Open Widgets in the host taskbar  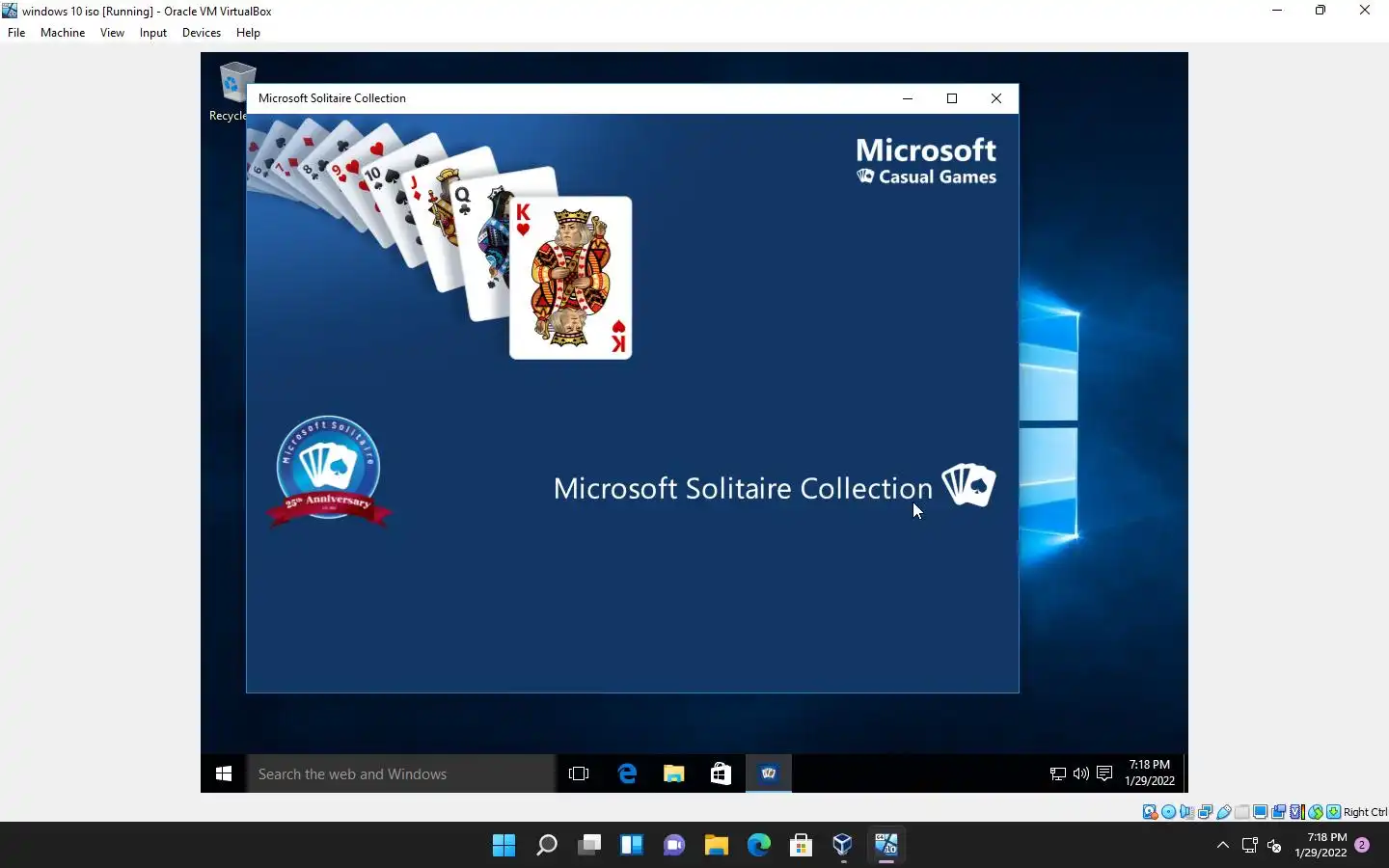[x=632, y=846]
